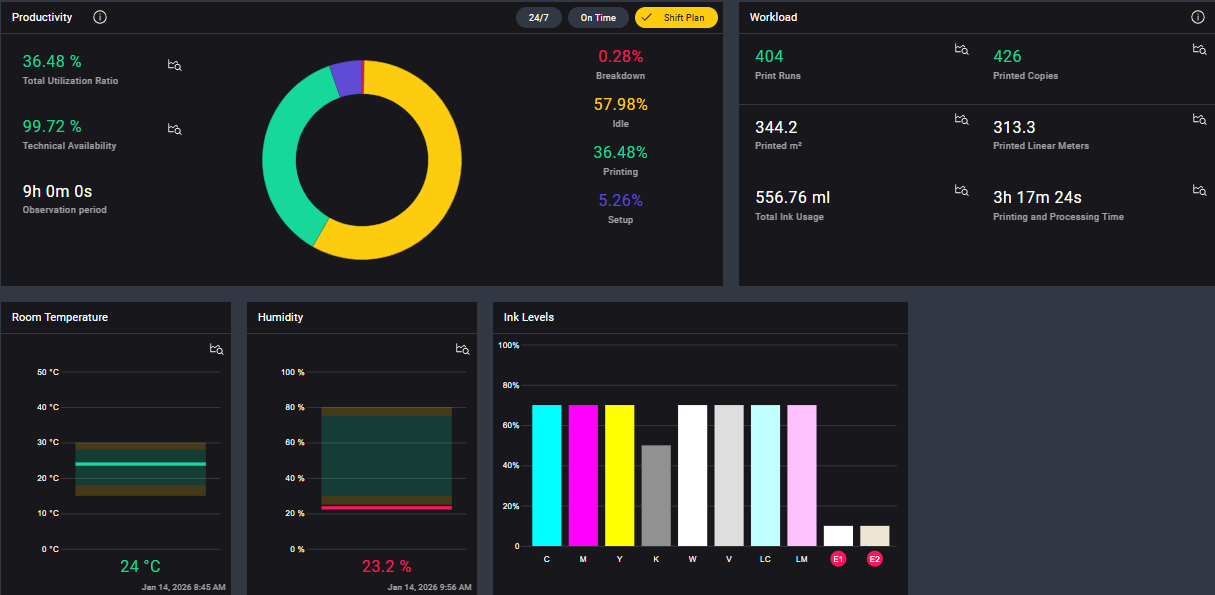Open chart icon beside Total Utilization Ratio
Viewport: 1215px width, 595px height.
tap(174, 65)
